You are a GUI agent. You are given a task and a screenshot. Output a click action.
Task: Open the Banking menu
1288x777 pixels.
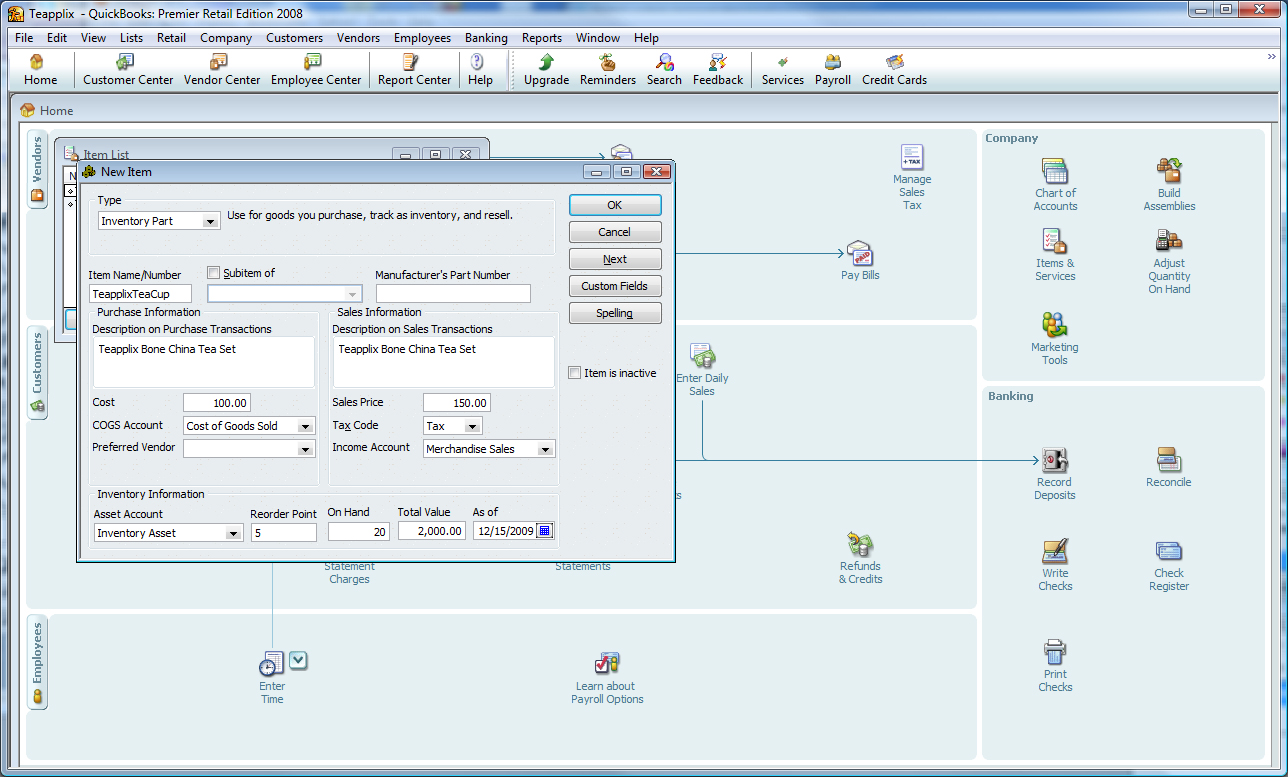click(x=486, y=38)
